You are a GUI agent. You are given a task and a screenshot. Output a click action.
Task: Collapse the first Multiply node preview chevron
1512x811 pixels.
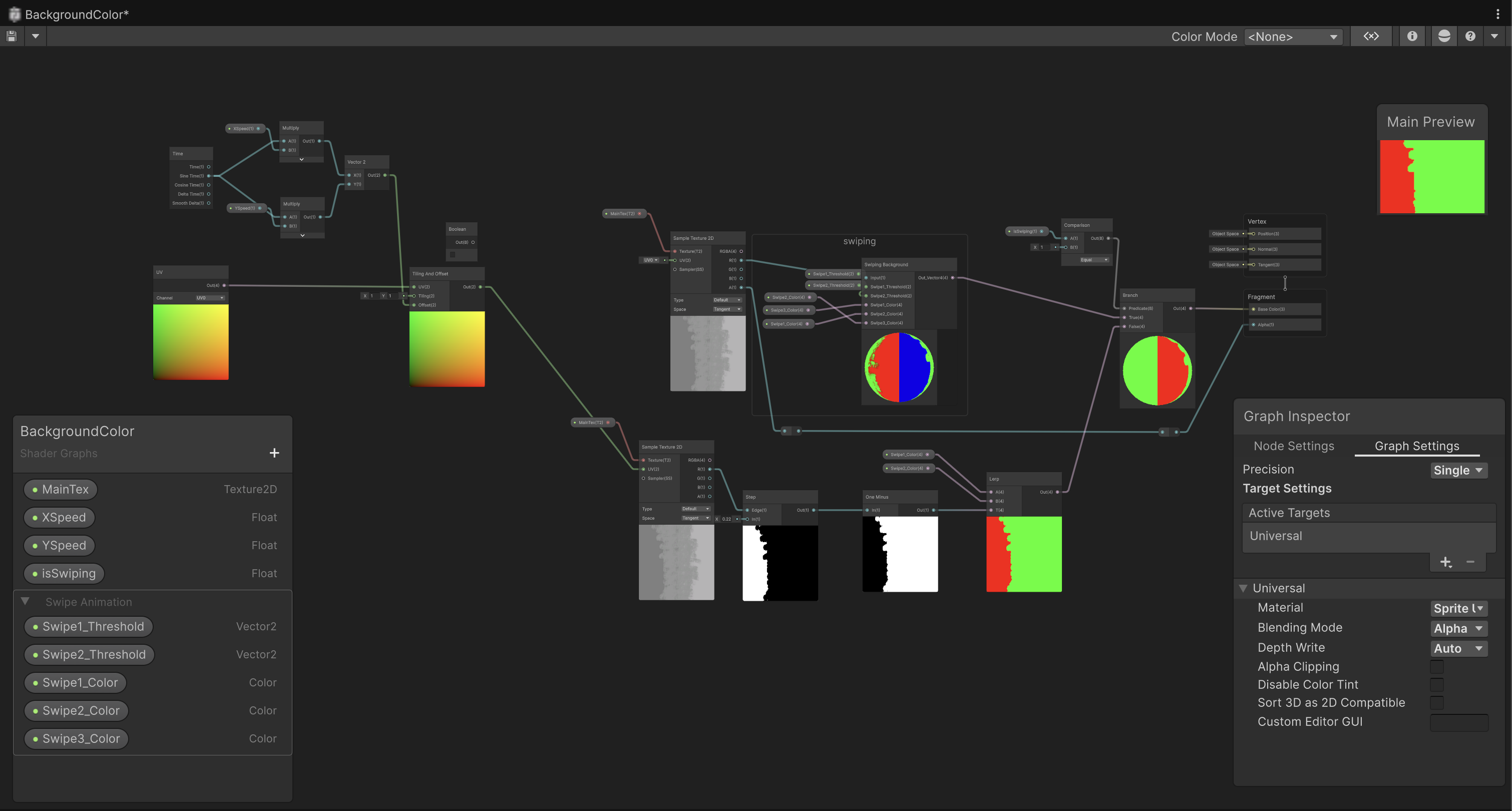point(302,159)
